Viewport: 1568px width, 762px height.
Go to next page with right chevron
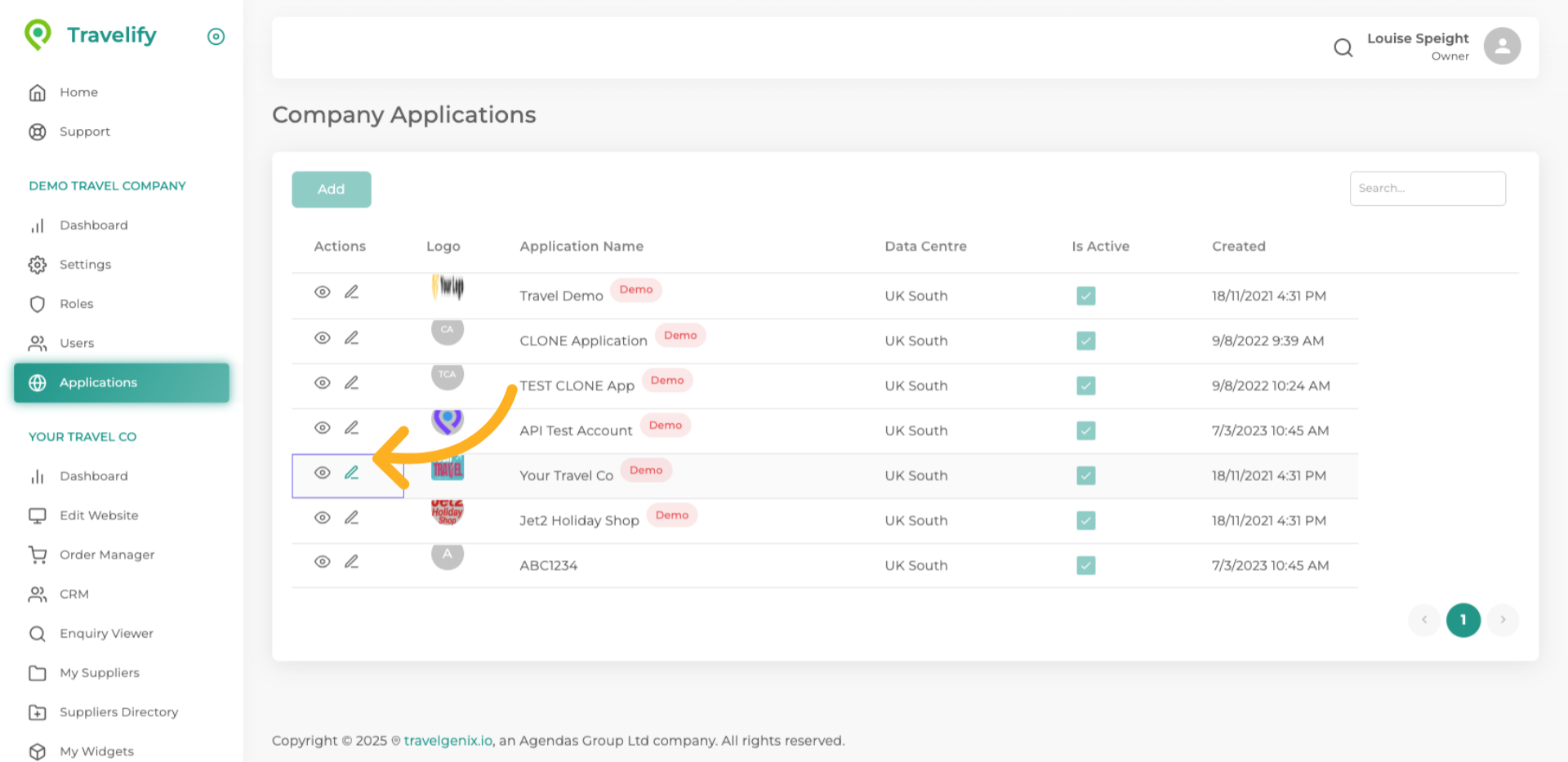tap(1503, 620)
